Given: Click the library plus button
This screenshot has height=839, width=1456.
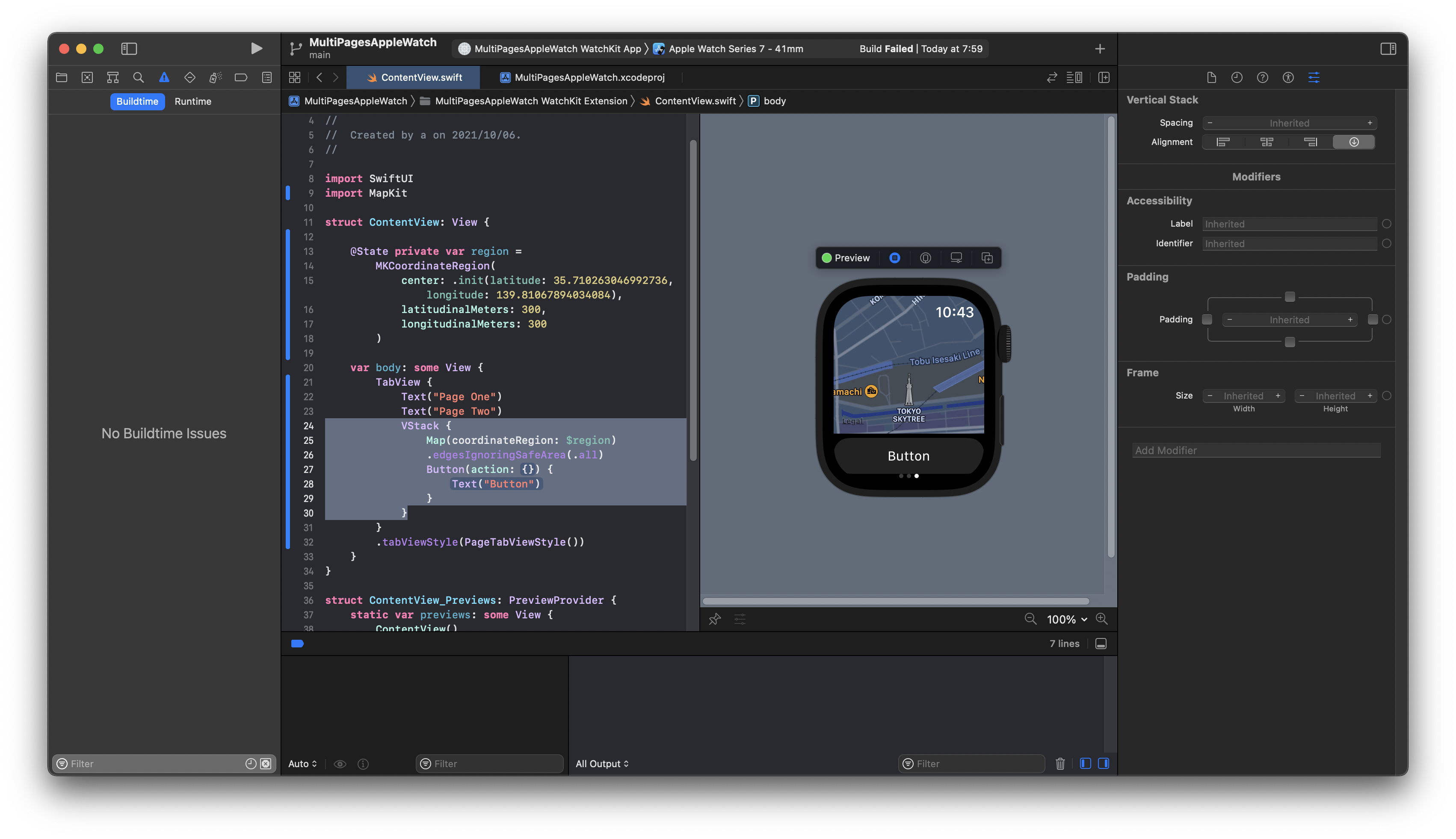Looking at the screenshot, I should [x=1100, y=49].
